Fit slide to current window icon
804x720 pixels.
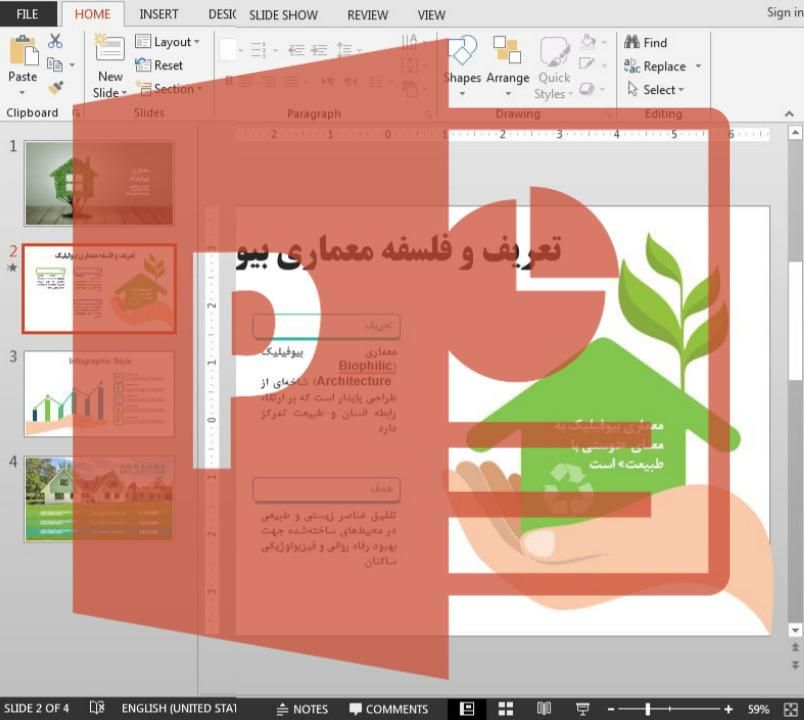tap(790, 710)
